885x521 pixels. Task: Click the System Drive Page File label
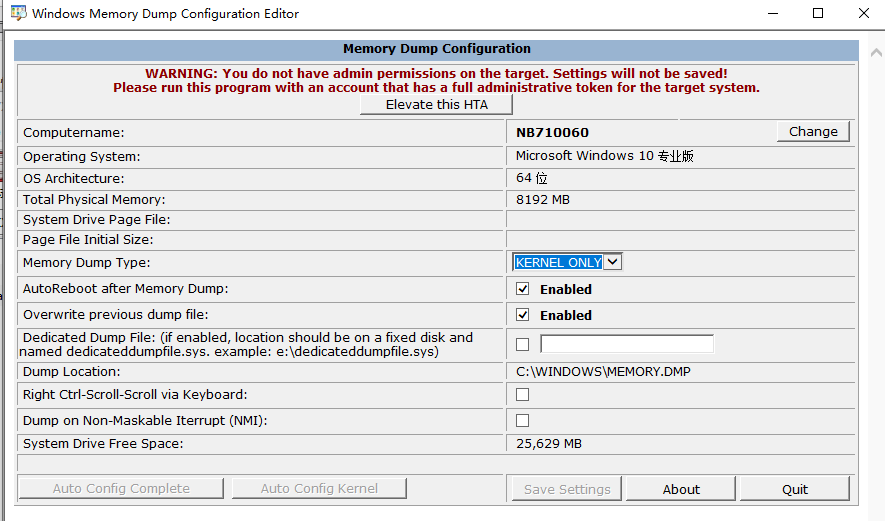pos(96,220)
